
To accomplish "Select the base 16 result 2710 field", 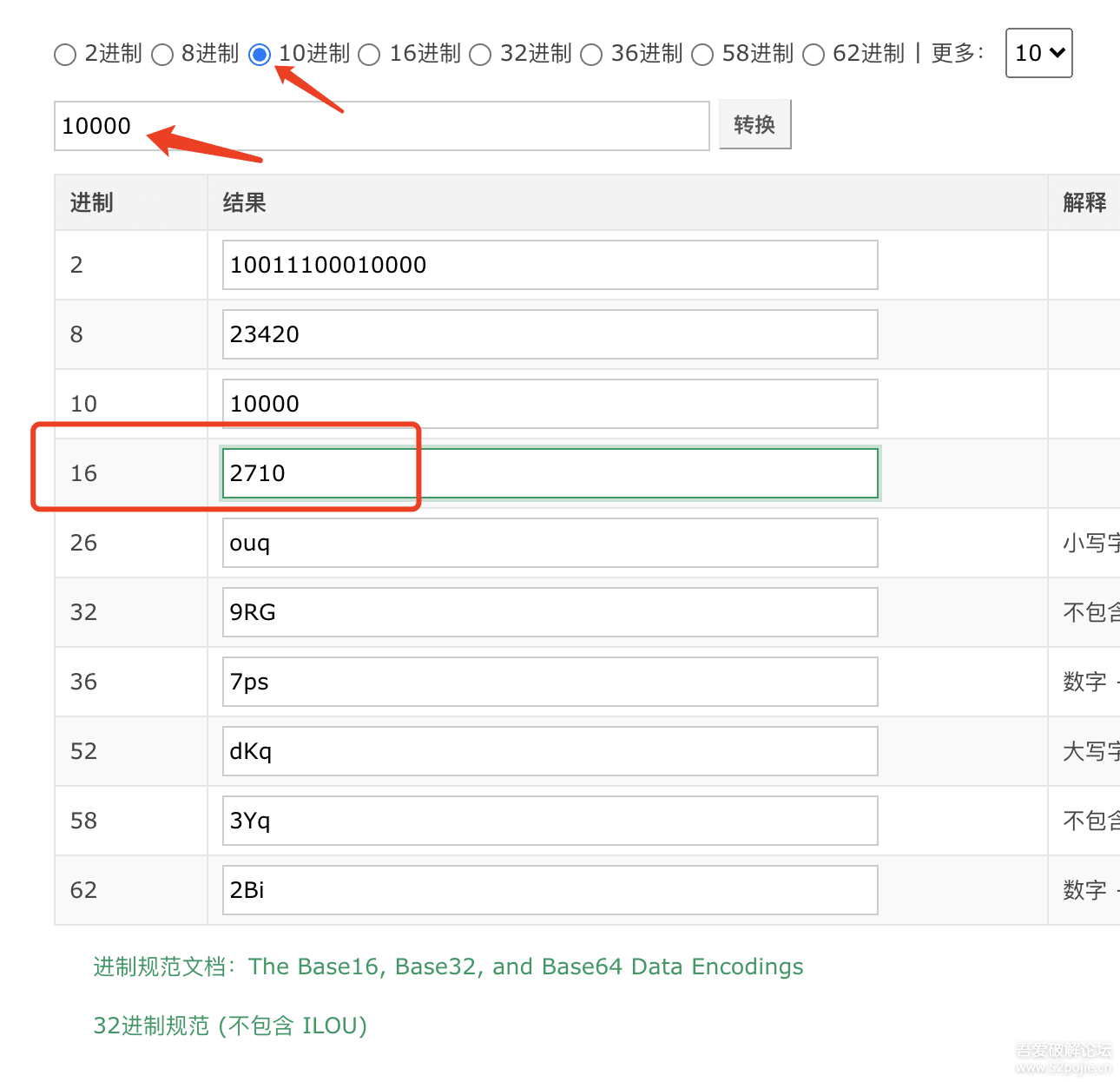I will pos(550,473).
